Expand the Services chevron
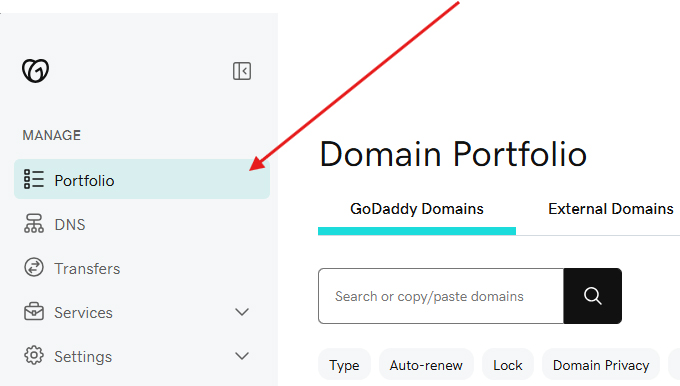This screenshot has width=680, height=386. coord(242,312)
